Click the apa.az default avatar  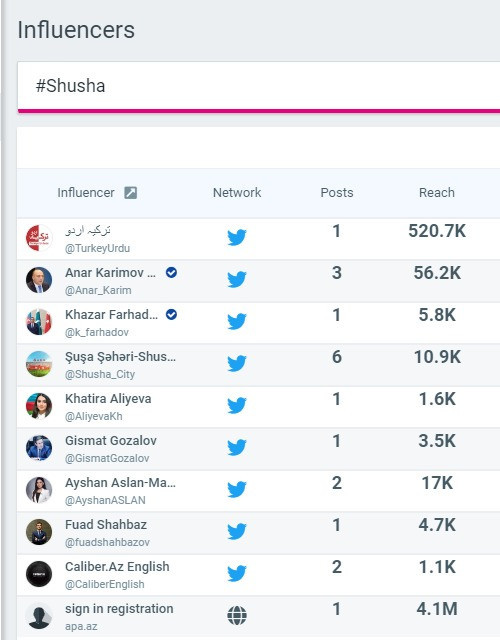(39, 616)
